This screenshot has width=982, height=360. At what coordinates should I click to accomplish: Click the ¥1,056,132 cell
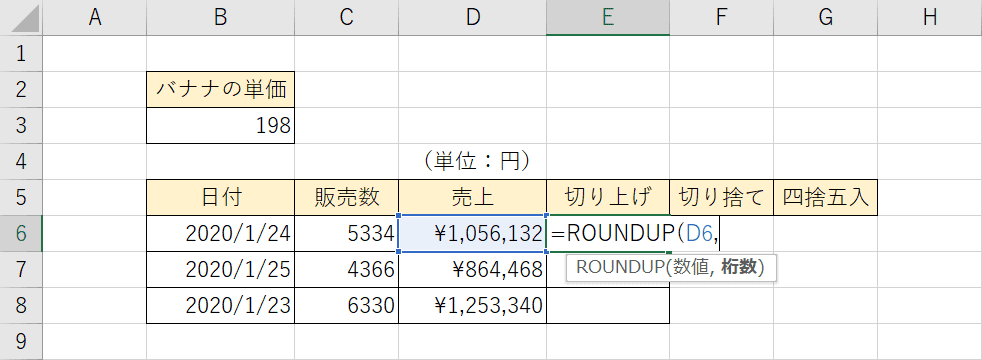(472, 234)
